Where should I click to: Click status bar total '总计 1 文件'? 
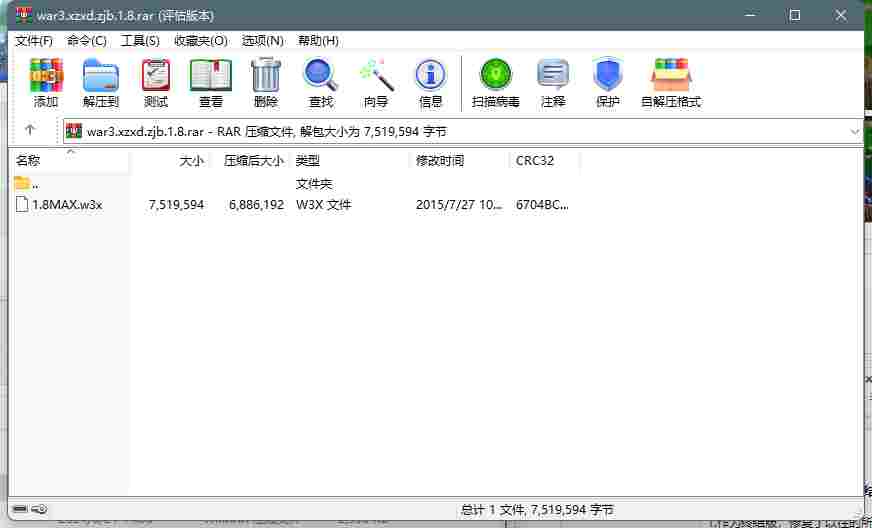click(492, 509)
